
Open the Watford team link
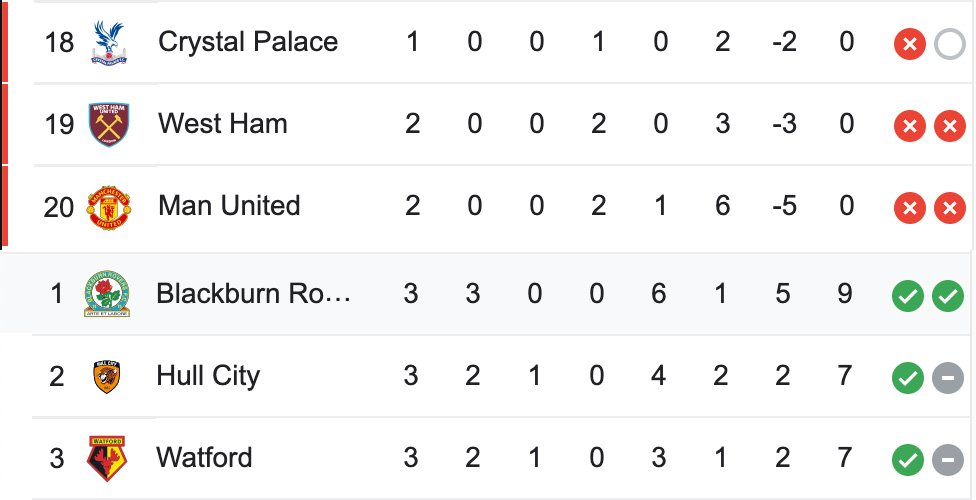[204, 458]
